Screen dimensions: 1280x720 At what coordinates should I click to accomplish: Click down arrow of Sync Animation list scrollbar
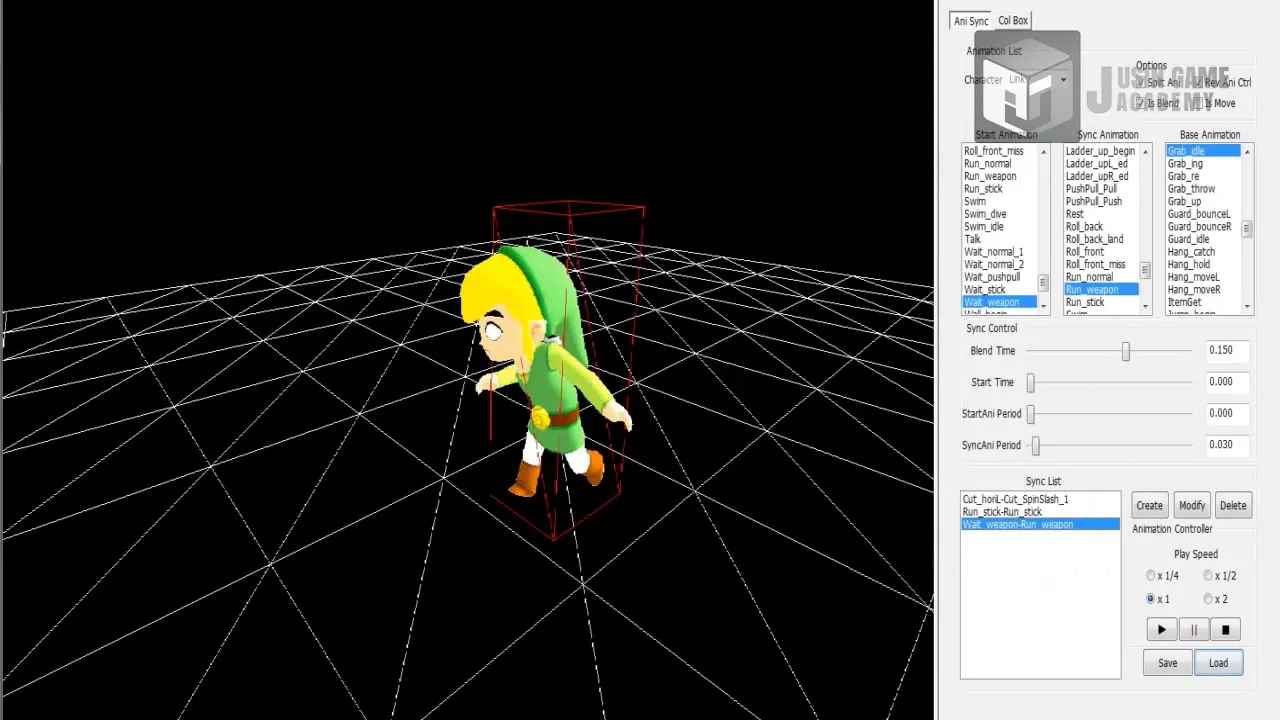[1146, 306]
